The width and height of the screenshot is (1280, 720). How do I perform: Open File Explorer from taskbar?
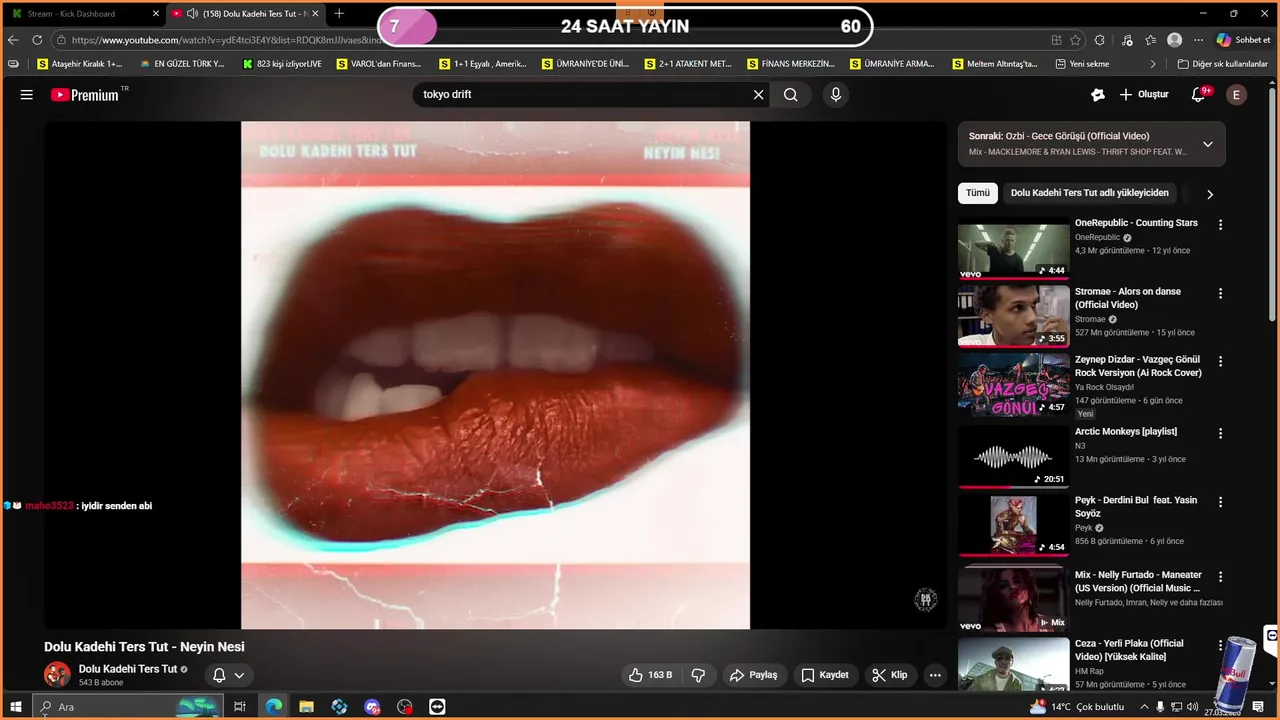coord(306,707)
